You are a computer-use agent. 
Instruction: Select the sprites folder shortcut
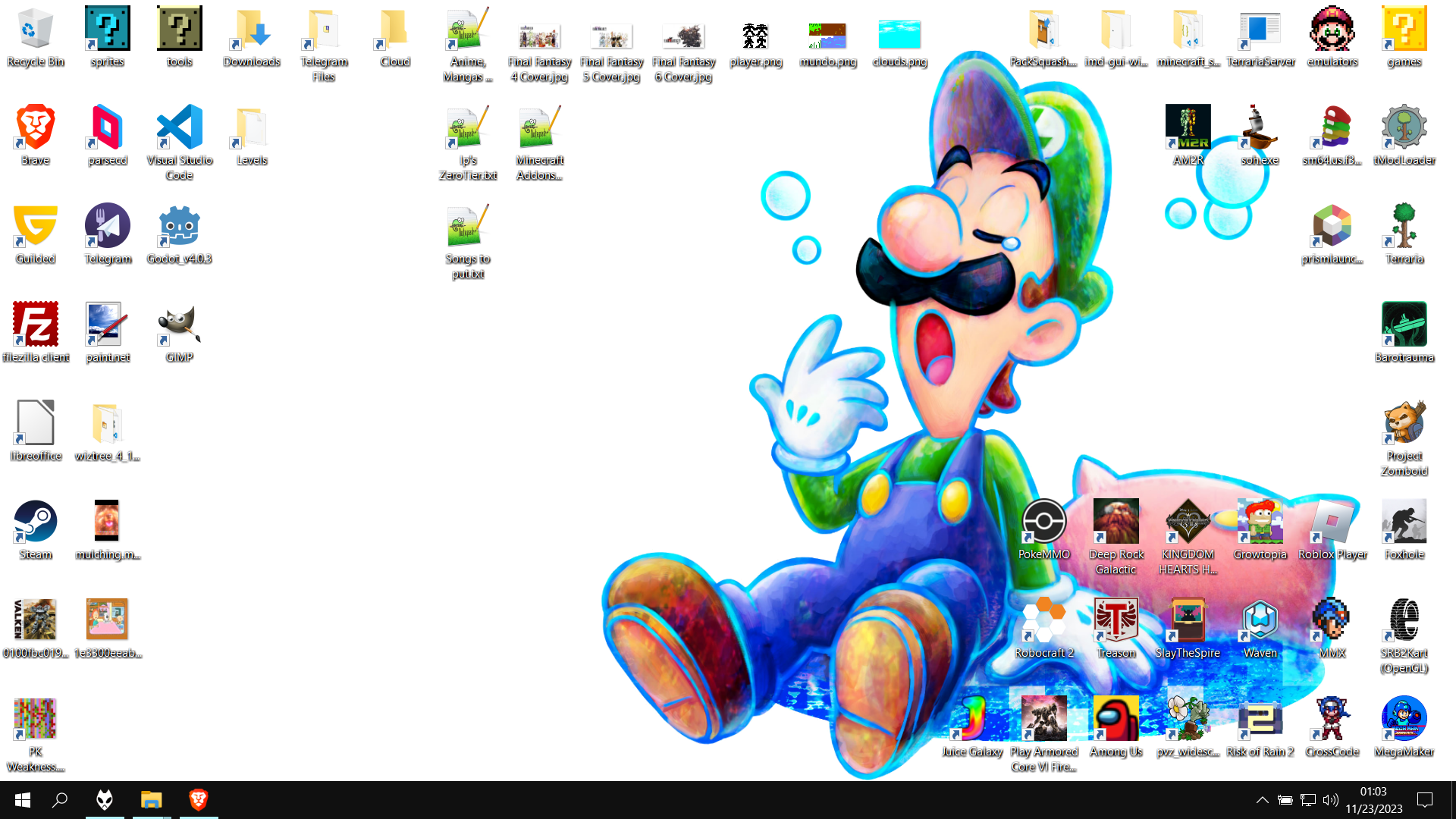(107, 36)
